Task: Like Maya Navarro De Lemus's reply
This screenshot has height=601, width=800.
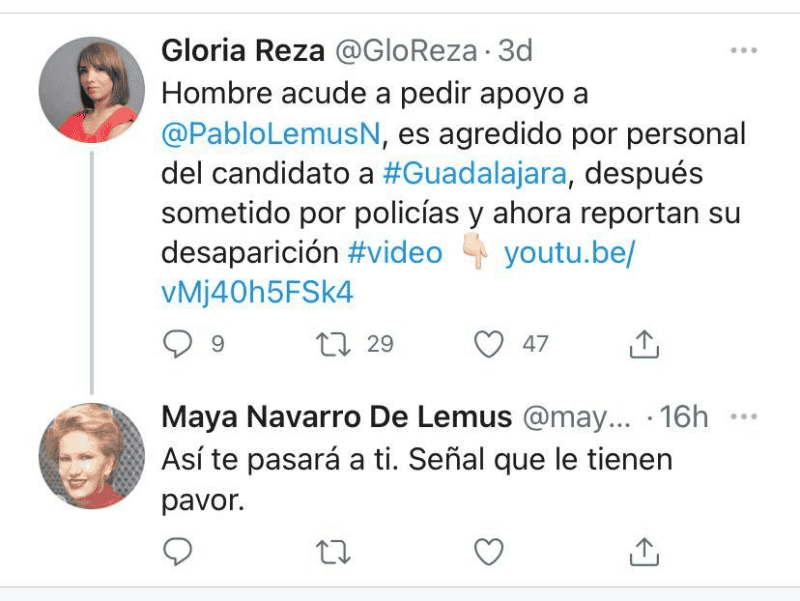Action: tap(487, 550)
